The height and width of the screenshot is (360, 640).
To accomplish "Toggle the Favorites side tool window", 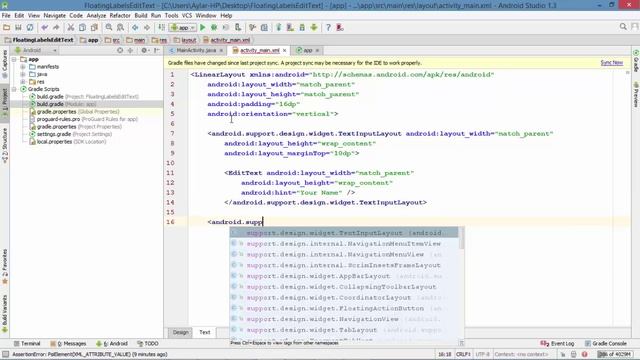I will click(5, 266).
